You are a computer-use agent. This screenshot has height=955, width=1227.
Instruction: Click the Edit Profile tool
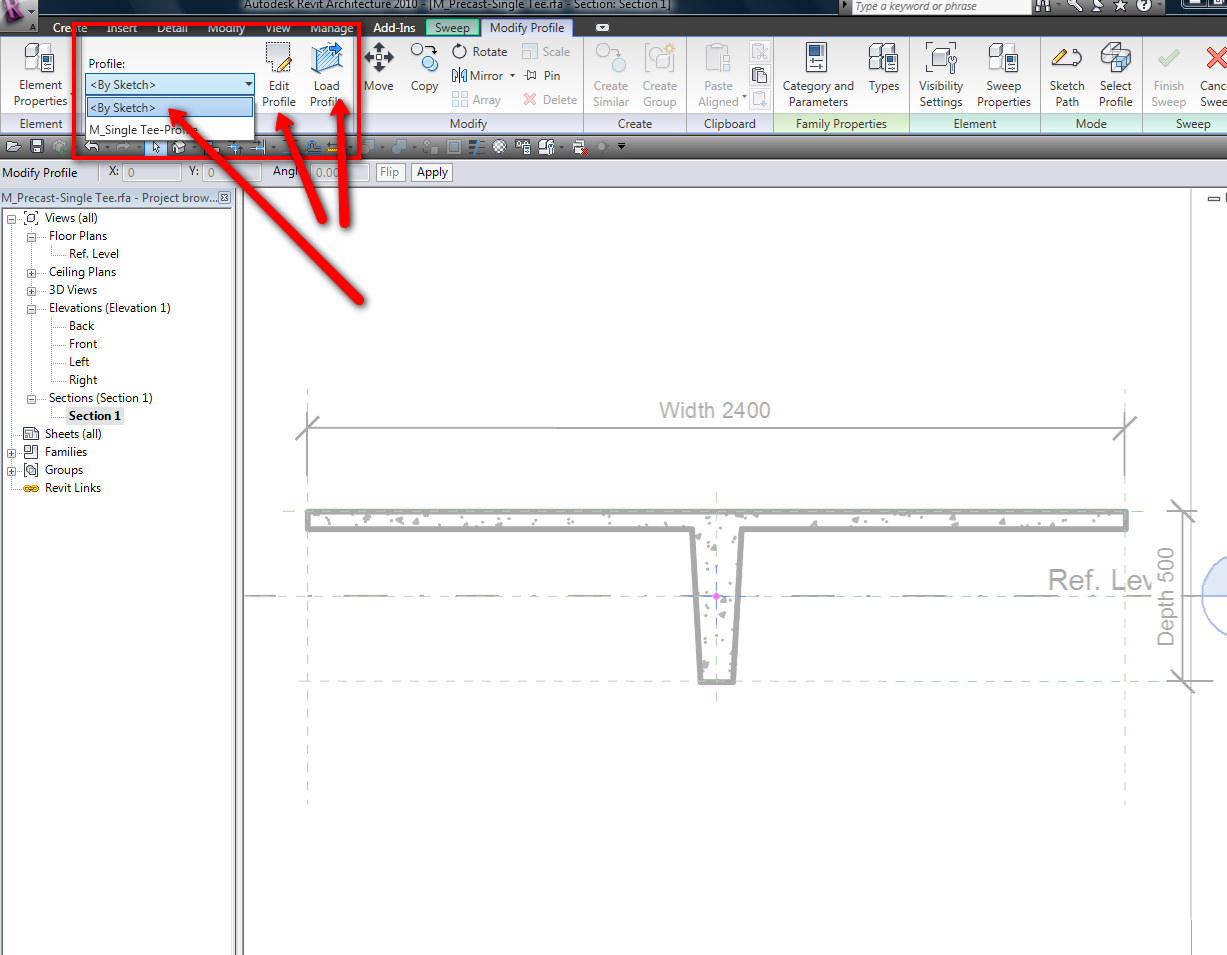(x=279, y=74)
